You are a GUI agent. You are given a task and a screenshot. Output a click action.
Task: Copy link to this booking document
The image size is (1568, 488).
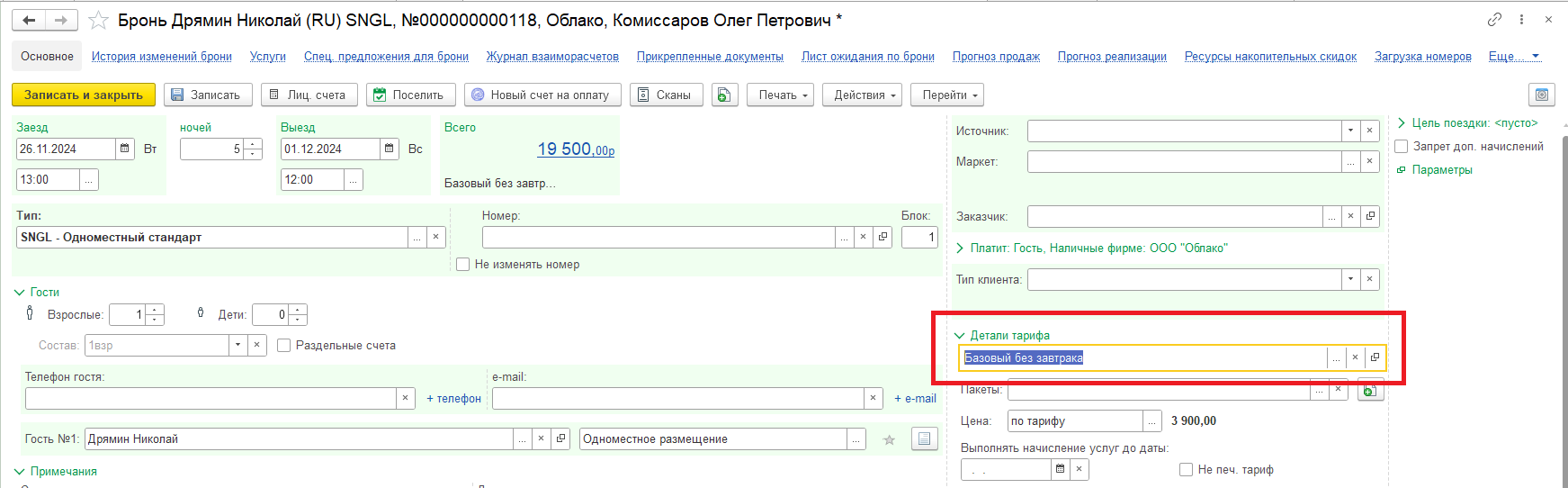(1494, 19)
